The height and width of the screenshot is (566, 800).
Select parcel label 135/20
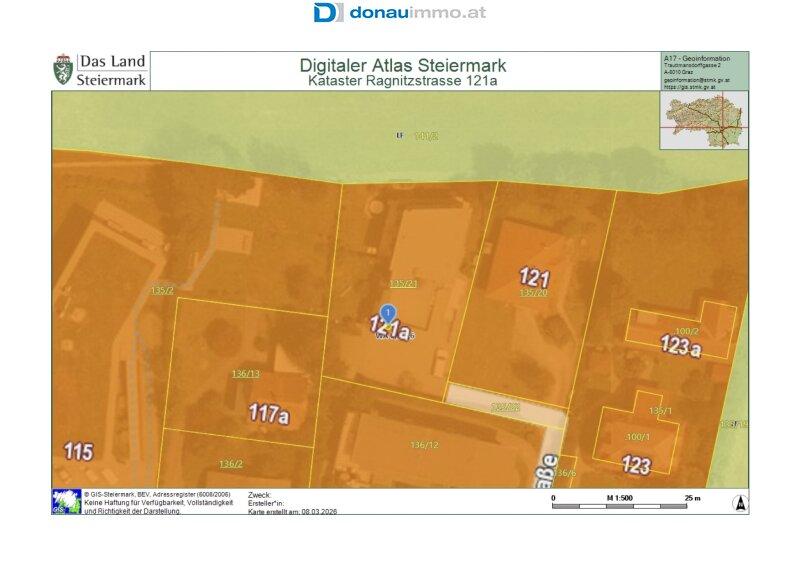tap(533, 293)
